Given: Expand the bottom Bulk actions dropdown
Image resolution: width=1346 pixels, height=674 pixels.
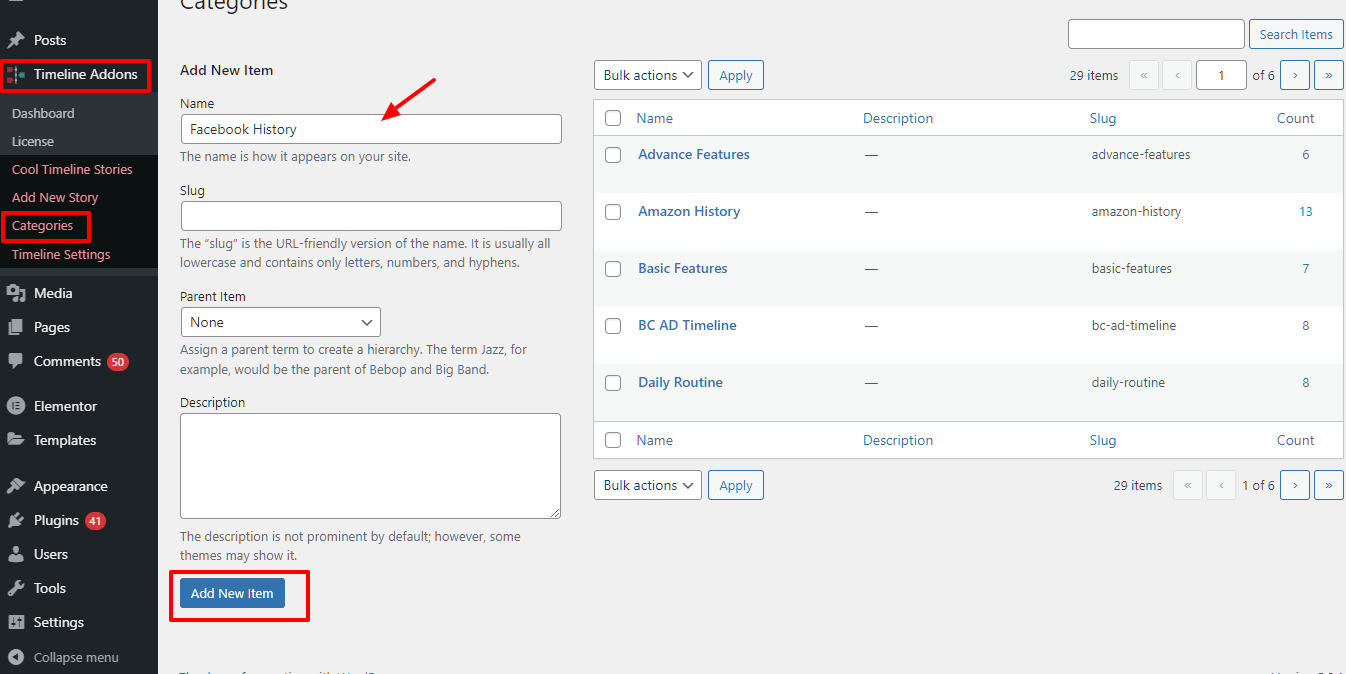Looking at the screenshot, I should [648, 485].
